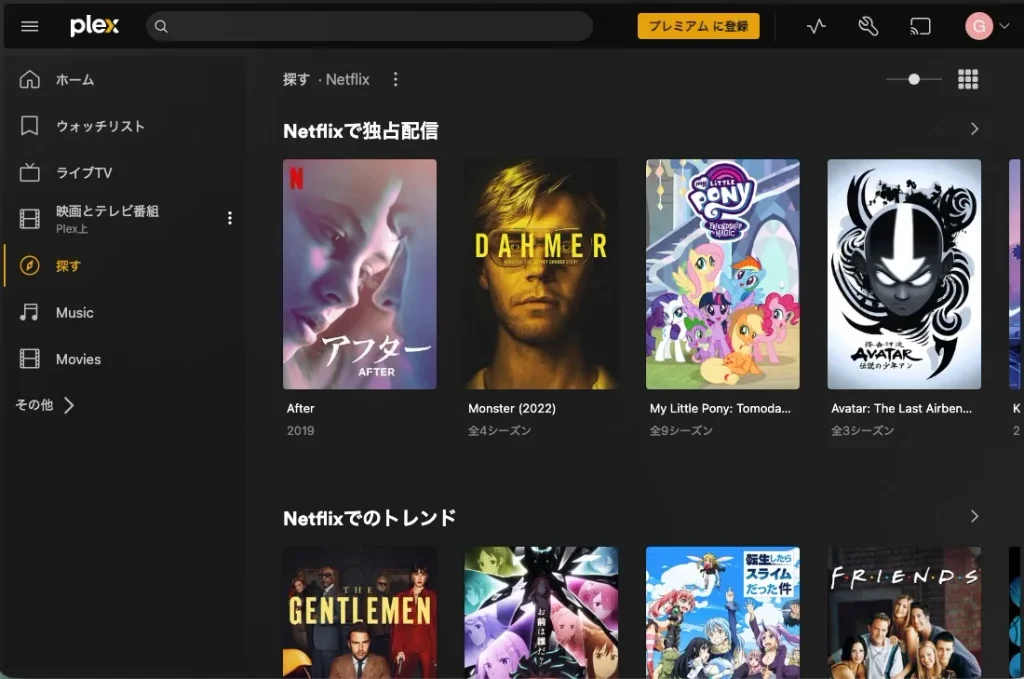Open three-dot menu next to Netflix
The image size is (1024, 679).
point(395,79)
